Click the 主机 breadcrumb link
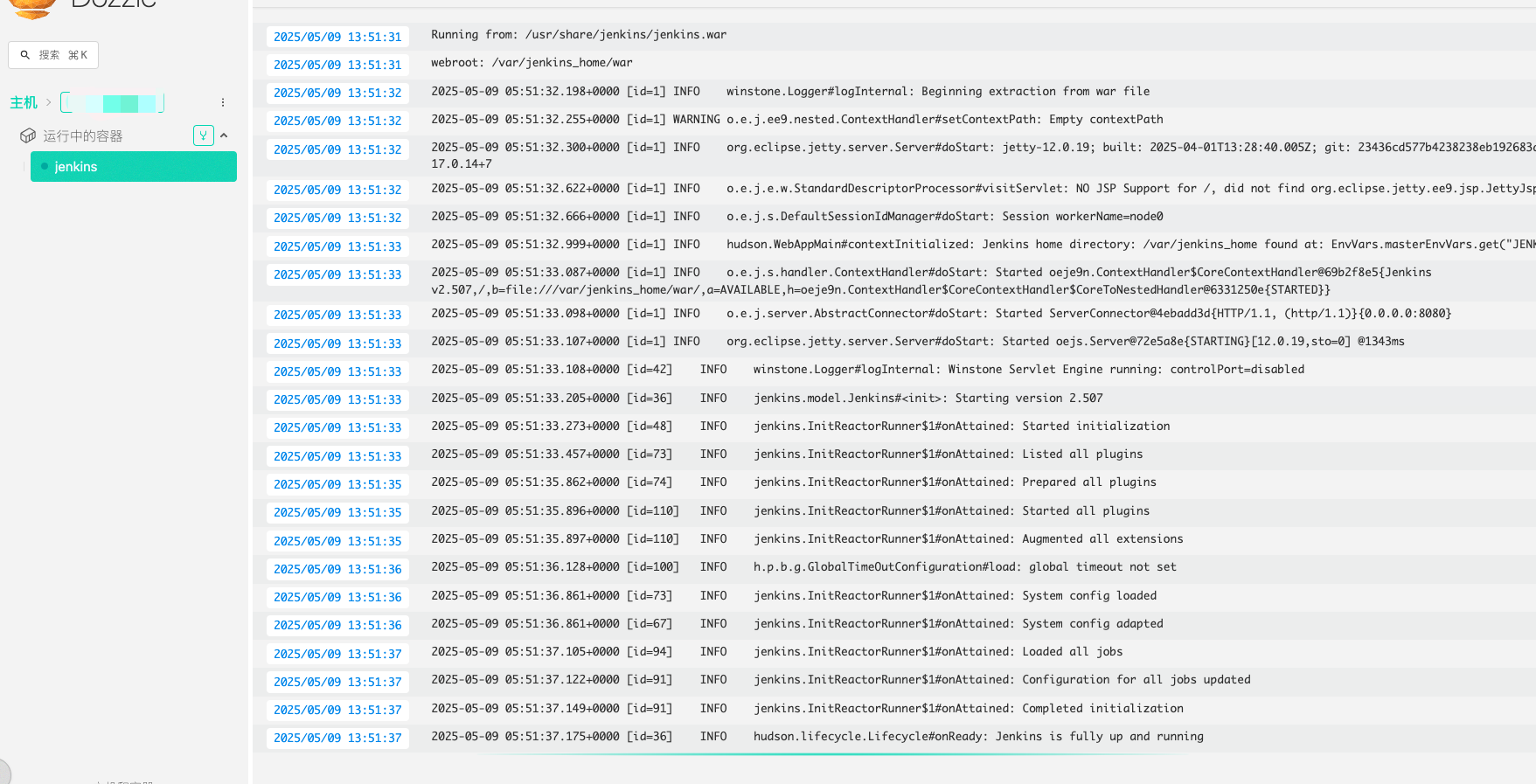The width and height of the screenshot is (1536, 784). click(x=24, y=103)
